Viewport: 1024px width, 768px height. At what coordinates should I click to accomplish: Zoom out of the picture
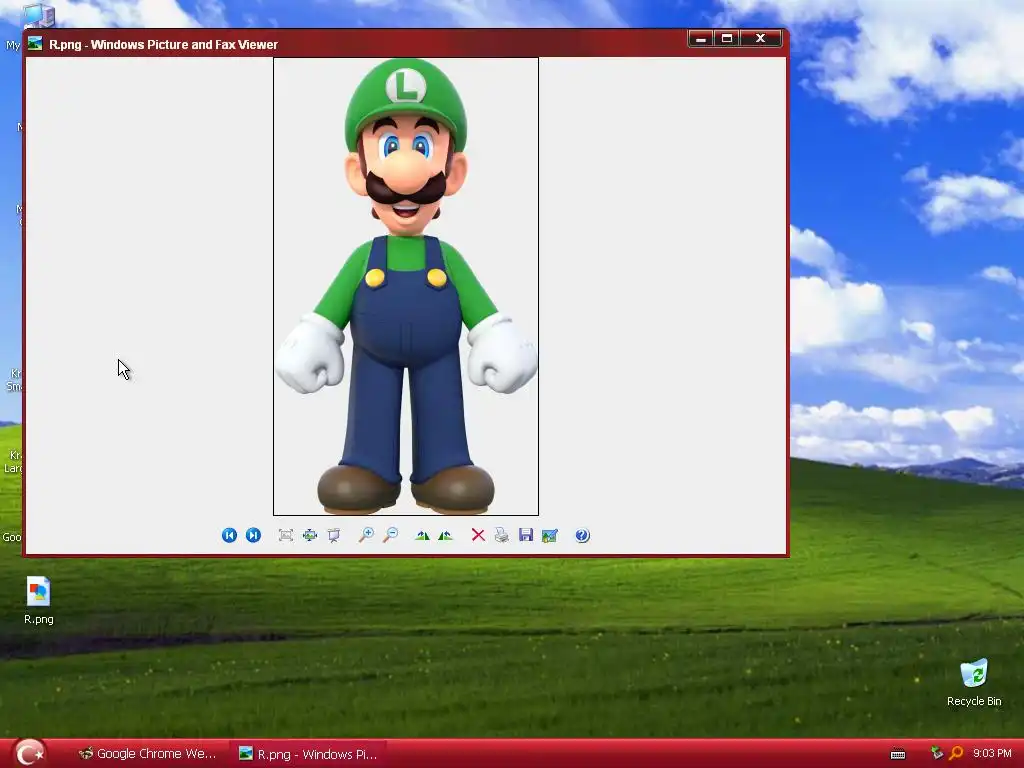point(391,535)
